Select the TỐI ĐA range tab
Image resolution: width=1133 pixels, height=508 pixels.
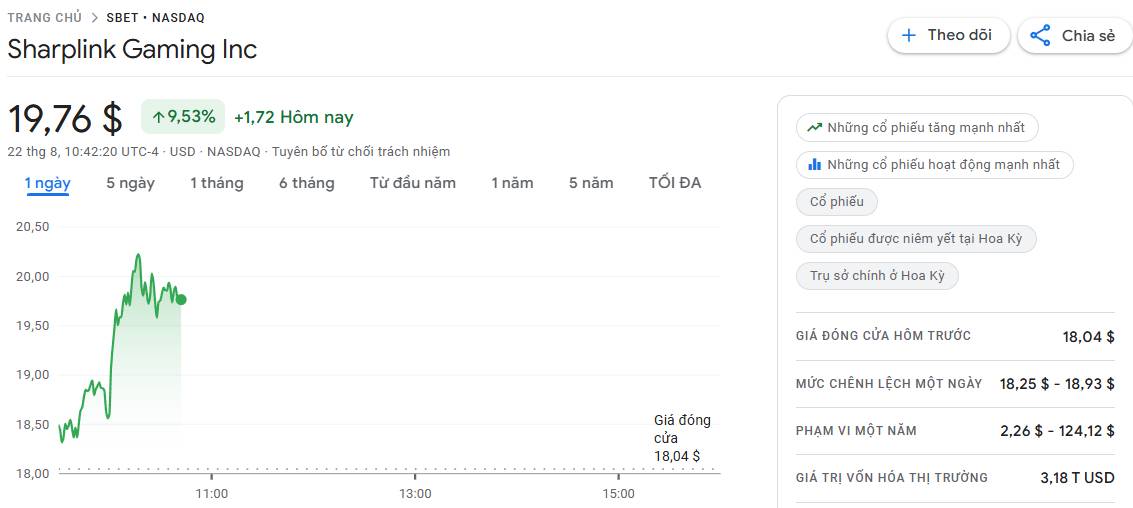point(675,183)
